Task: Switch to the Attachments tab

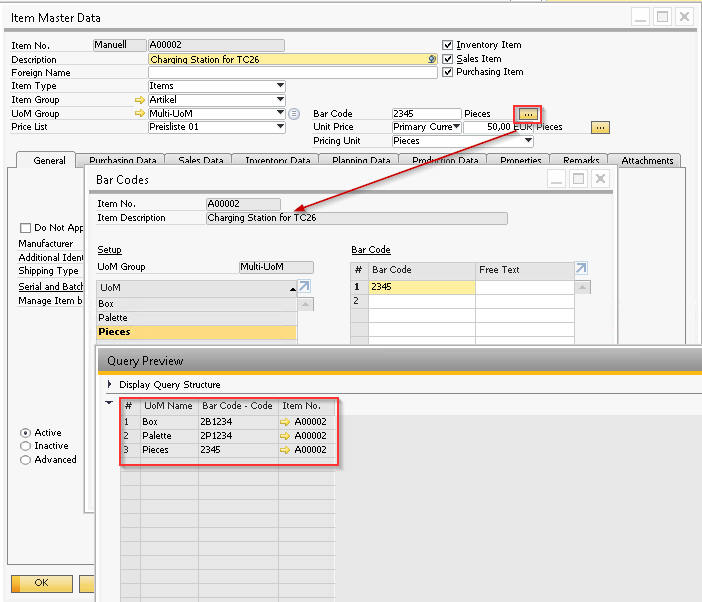Action: click(647, 161)
